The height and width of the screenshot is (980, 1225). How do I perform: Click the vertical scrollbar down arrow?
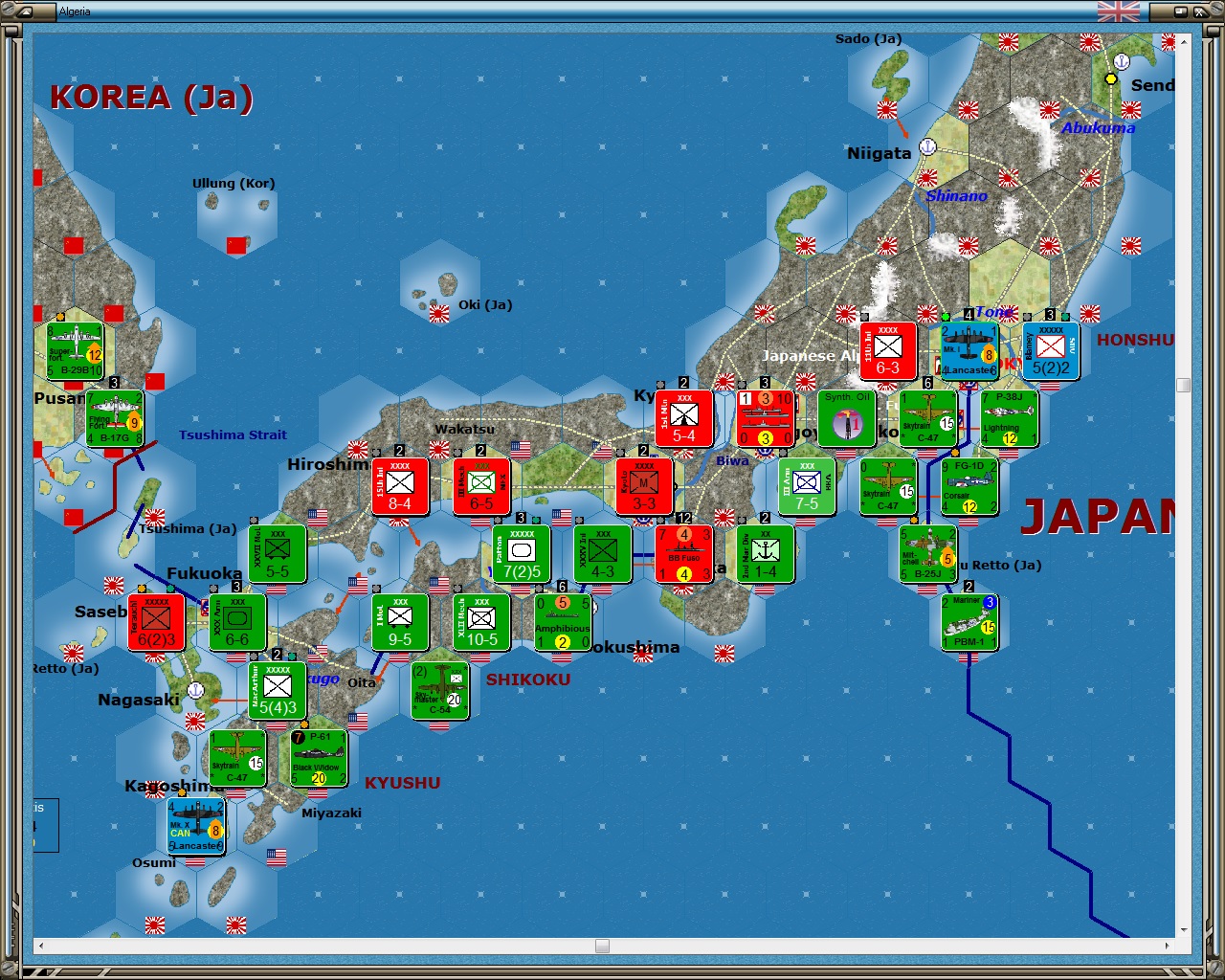(1184, 929)
